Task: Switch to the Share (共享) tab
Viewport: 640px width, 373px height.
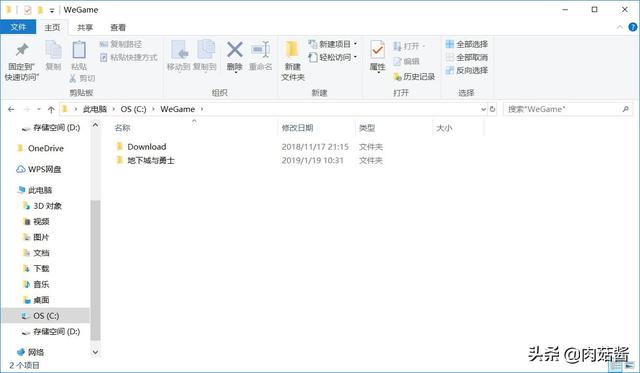Action: pos(85,27)
